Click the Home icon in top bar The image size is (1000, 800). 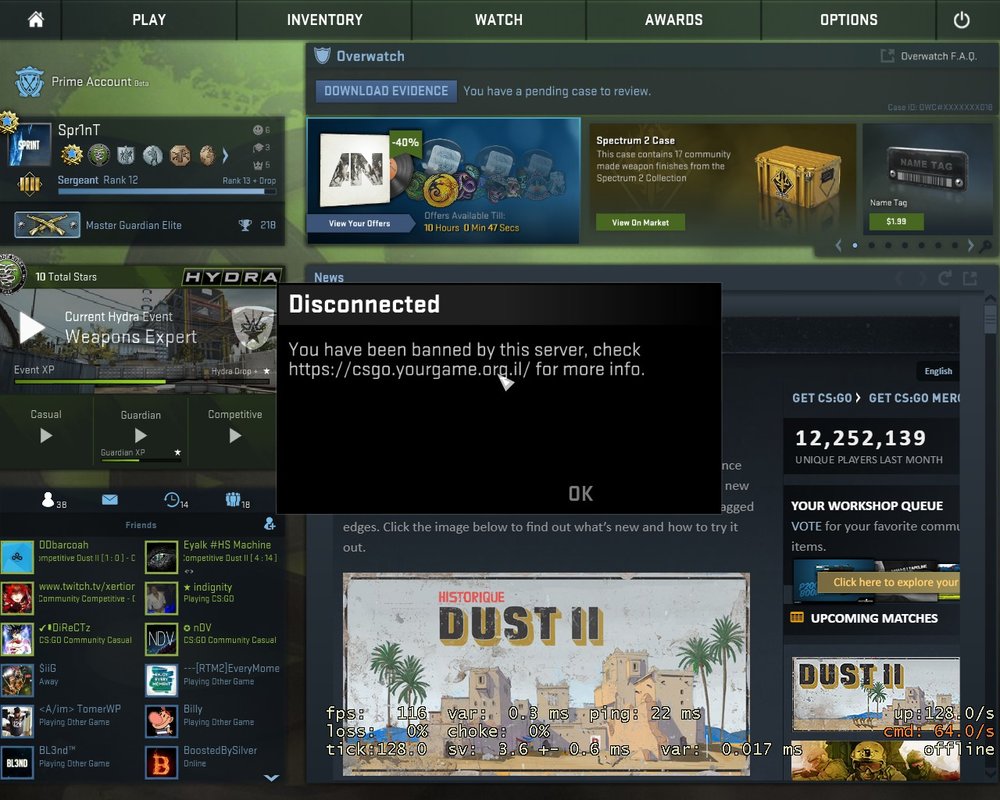(36, 20)
